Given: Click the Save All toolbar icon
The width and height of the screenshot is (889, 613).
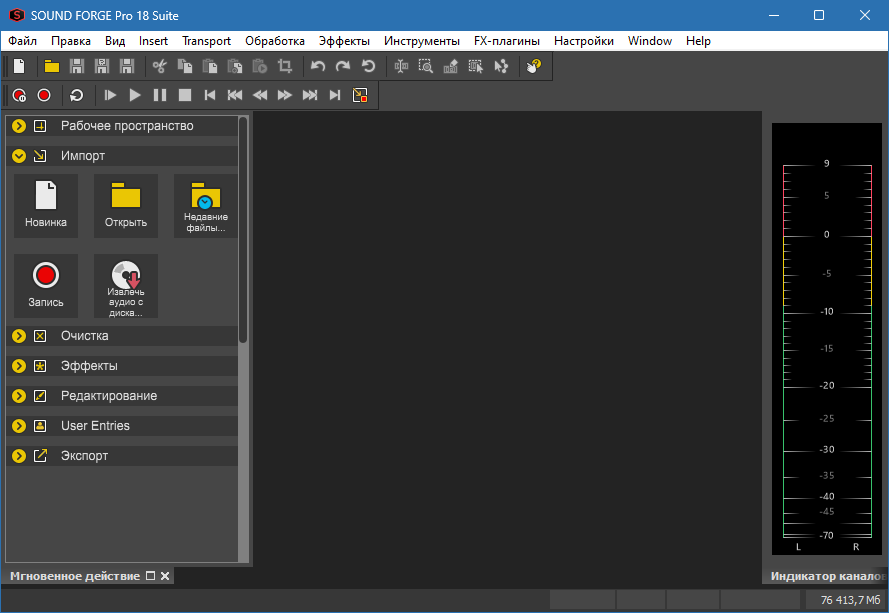Looking at the screenshot, I should 125,66.
